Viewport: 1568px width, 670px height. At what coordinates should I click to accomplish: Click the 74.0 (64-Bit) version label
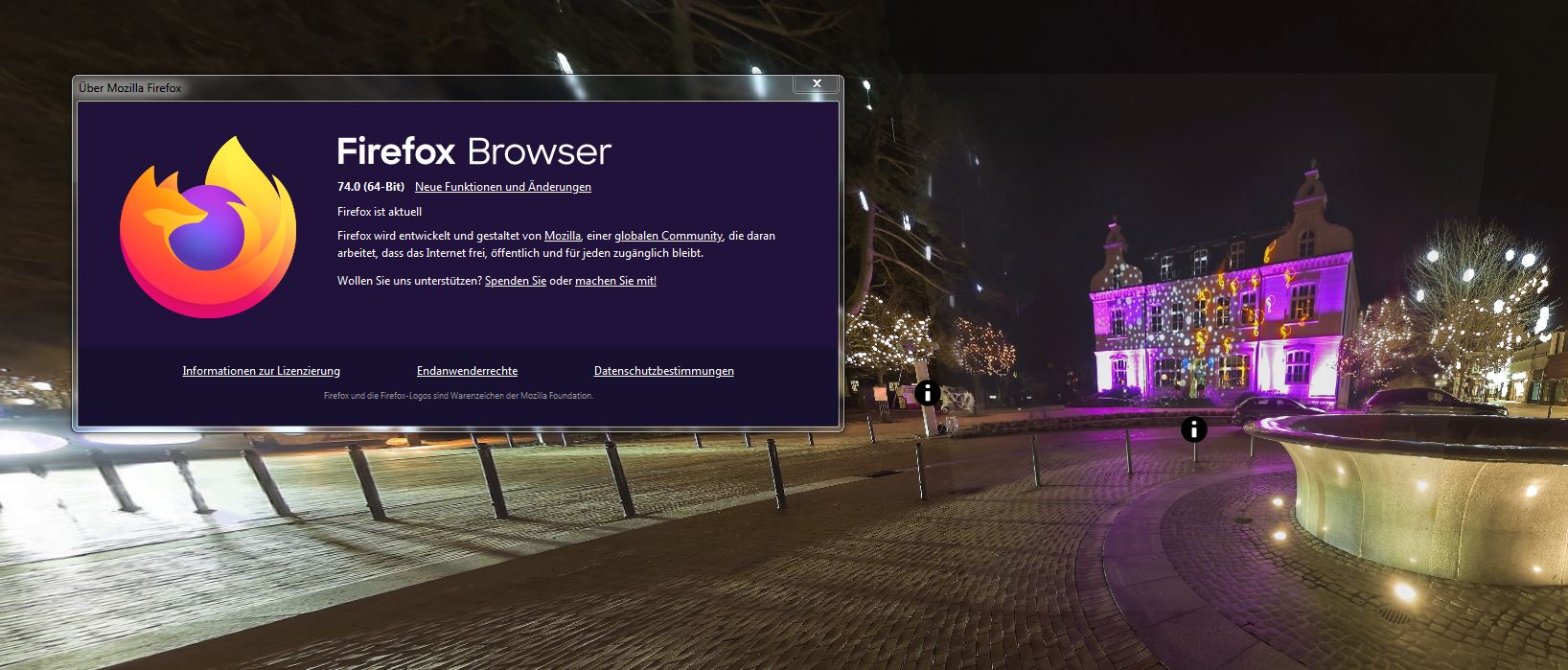click(370, 187)
